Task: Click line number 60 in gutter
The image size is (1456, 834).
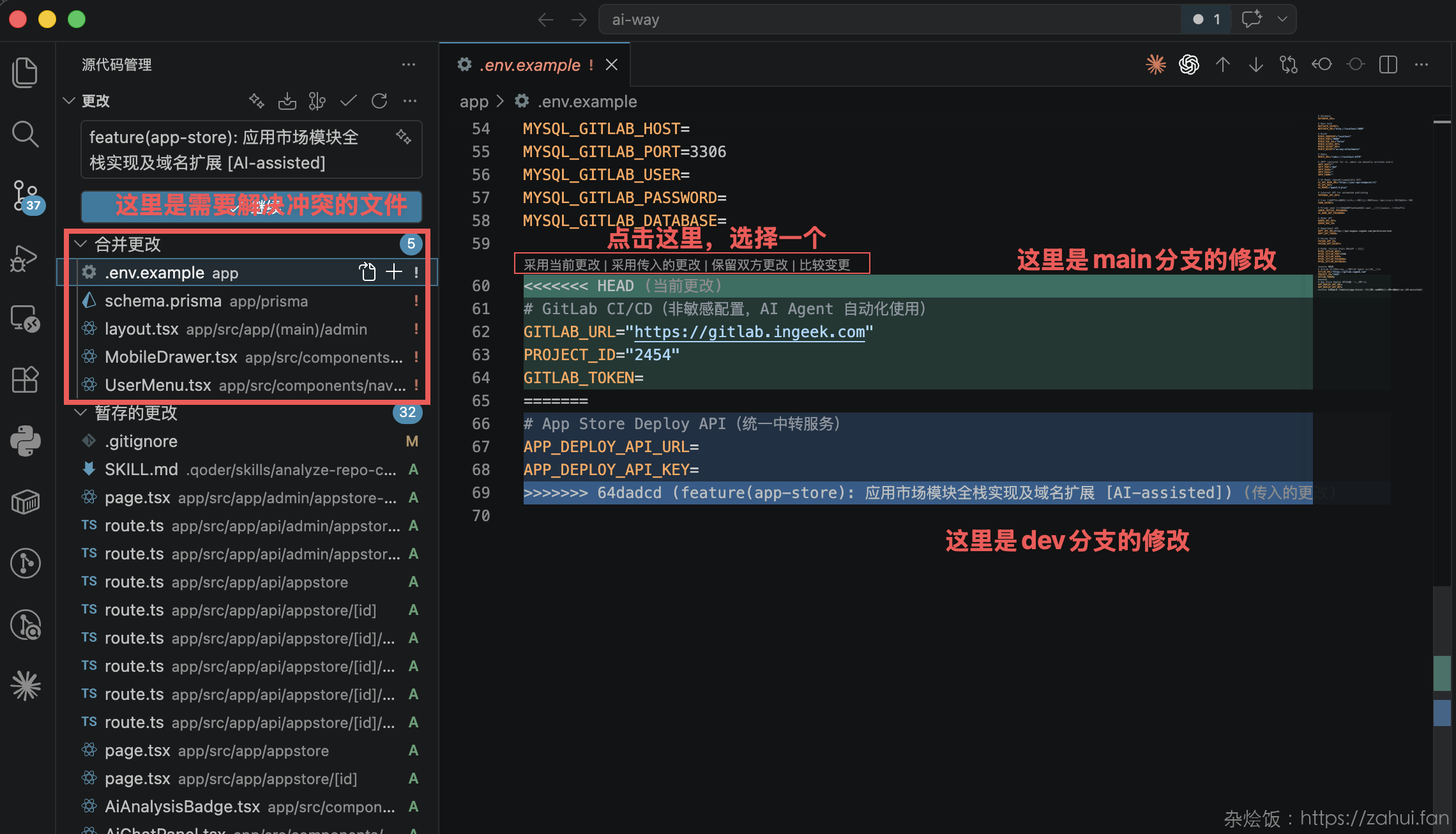Action: (x=481, y=286)
